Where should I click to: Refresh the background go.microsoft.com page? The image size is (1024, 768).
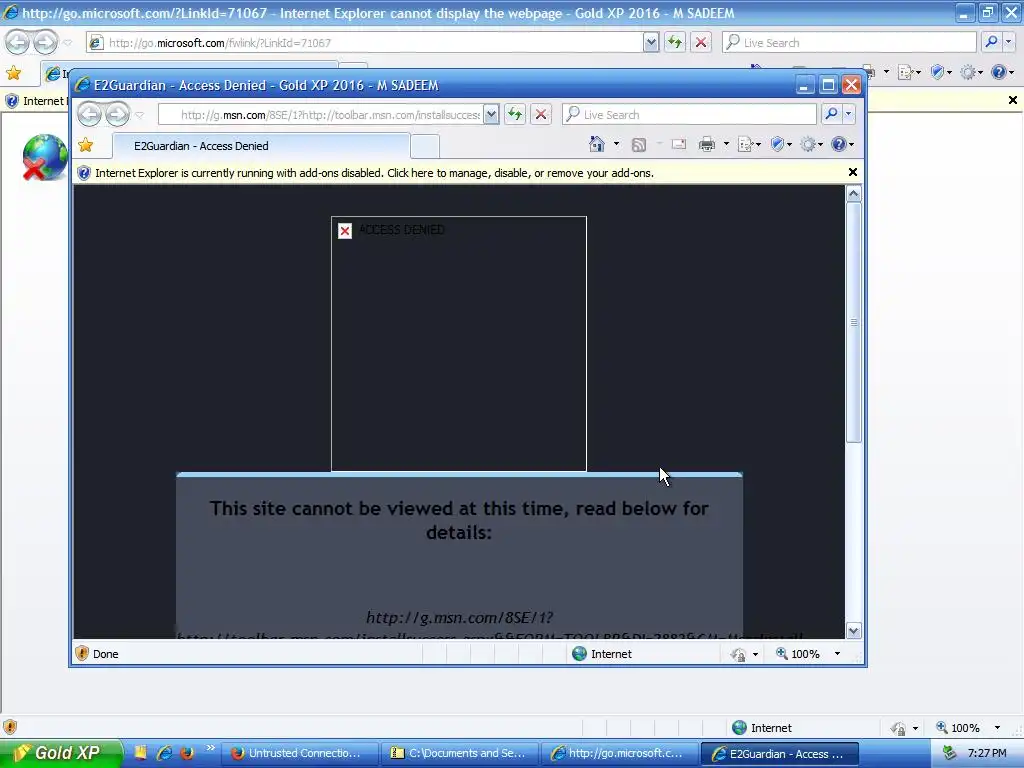click(675, 42)
